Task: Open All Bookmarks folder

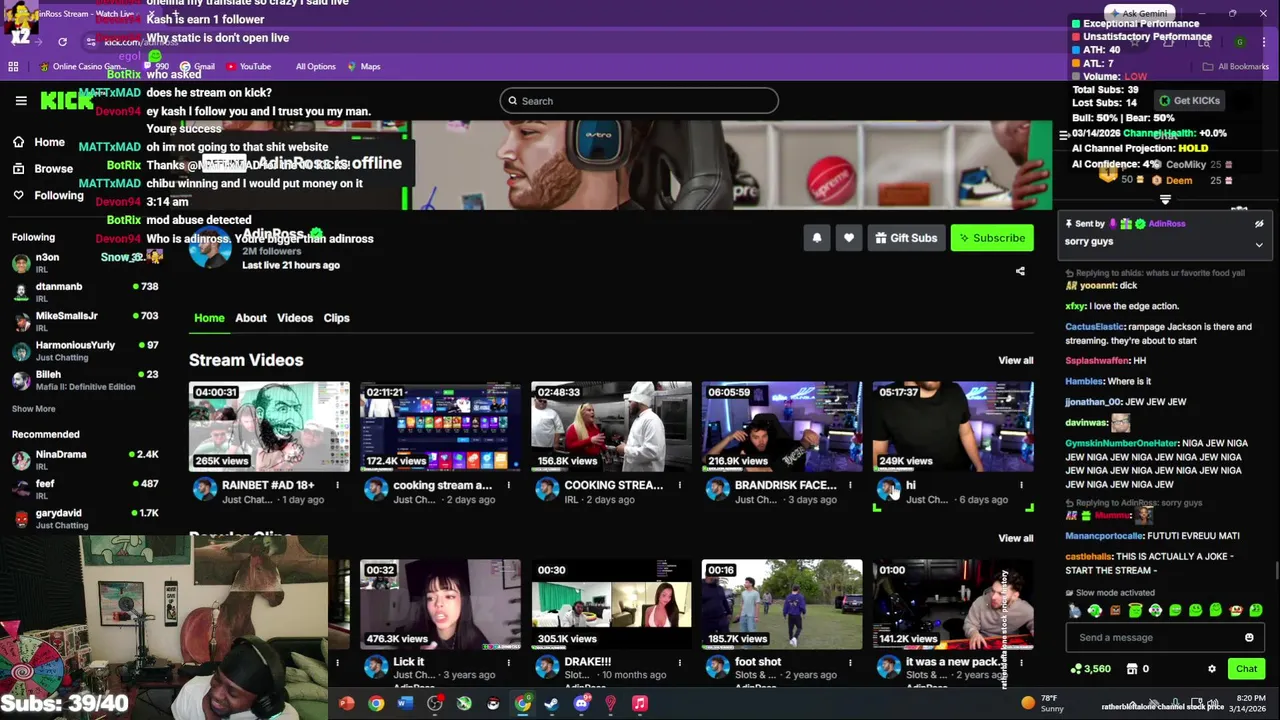Action: coord(1236,67)
